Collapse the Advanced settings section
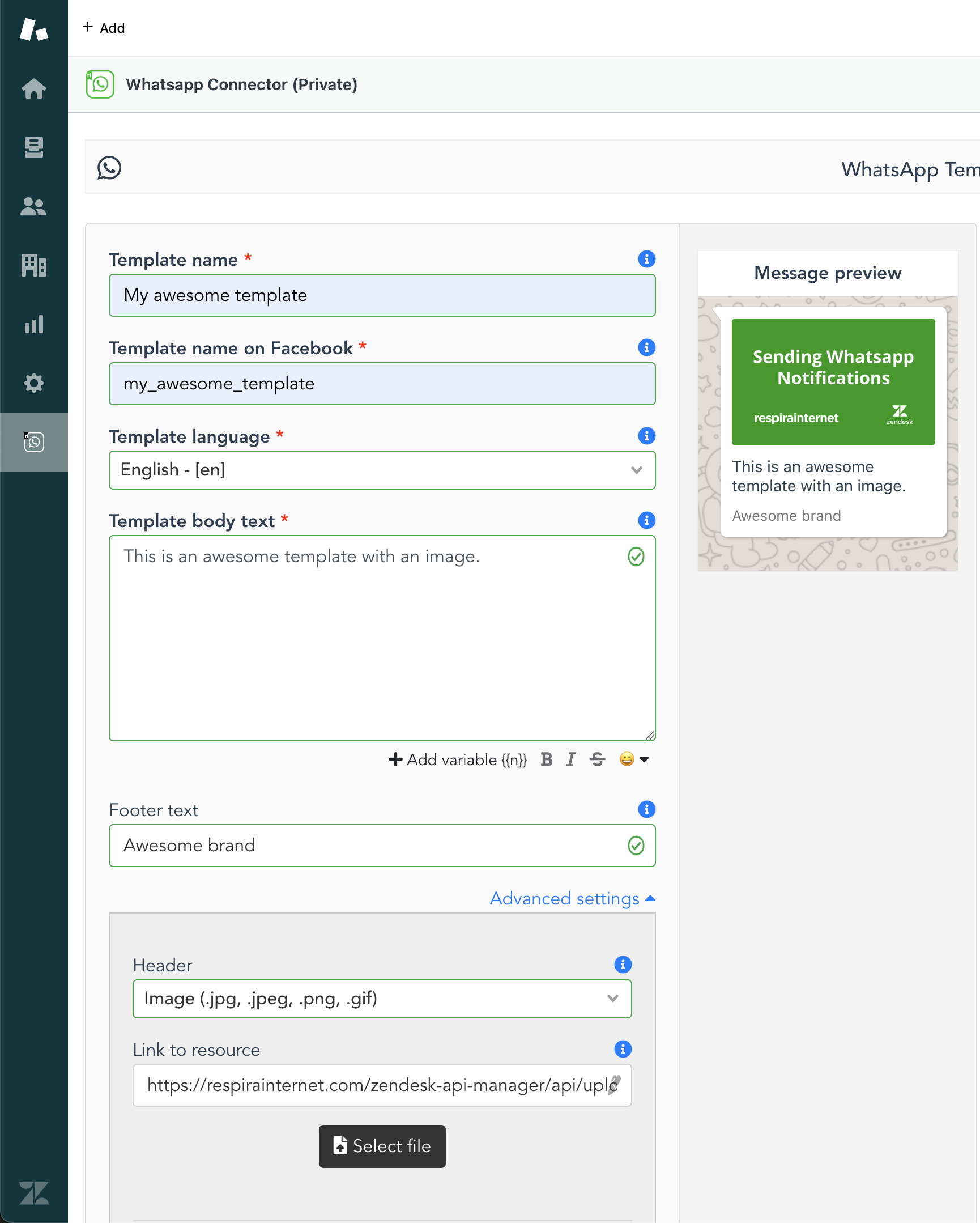 [x=571, y=898]
